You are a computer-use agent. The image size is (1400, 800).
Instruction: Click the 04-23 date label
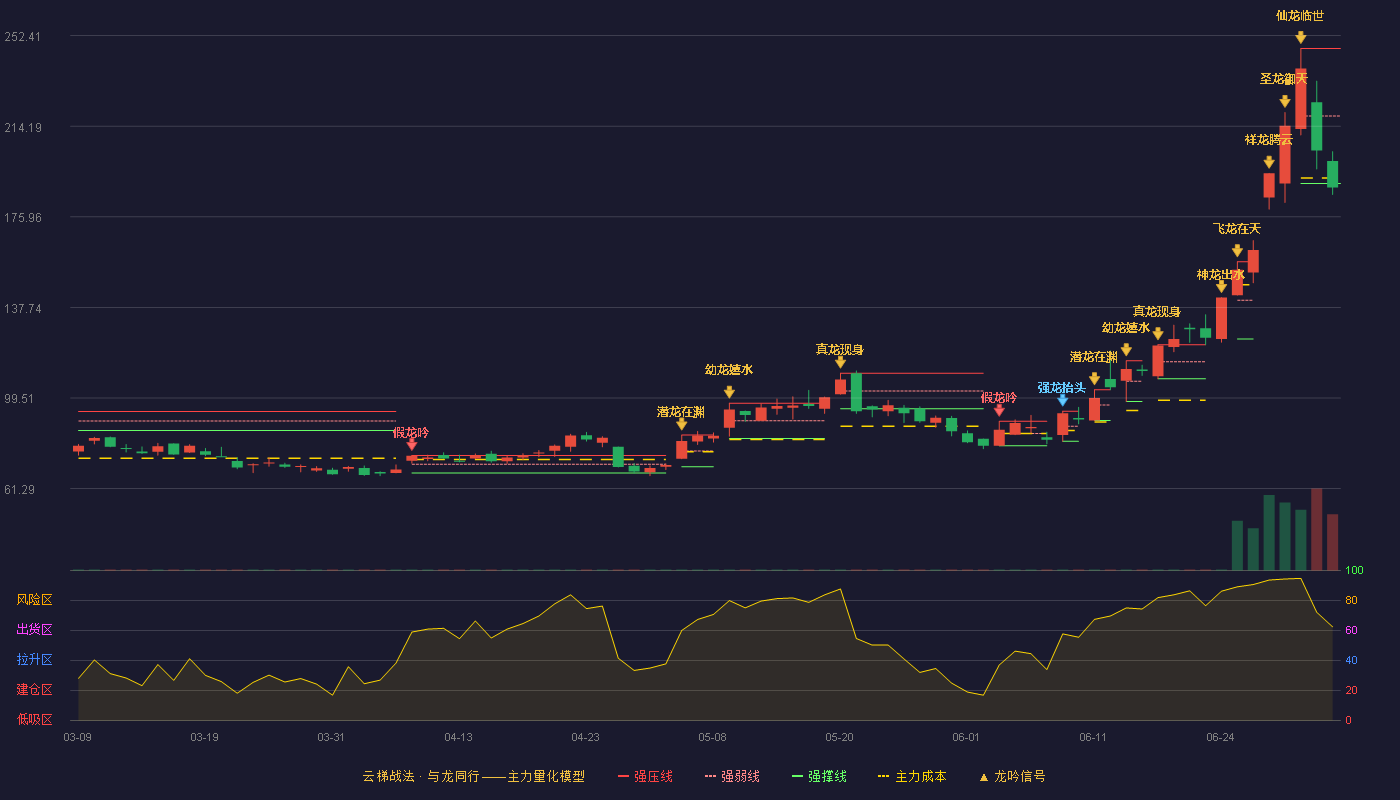pyautogui.click(x=585, y=737)
